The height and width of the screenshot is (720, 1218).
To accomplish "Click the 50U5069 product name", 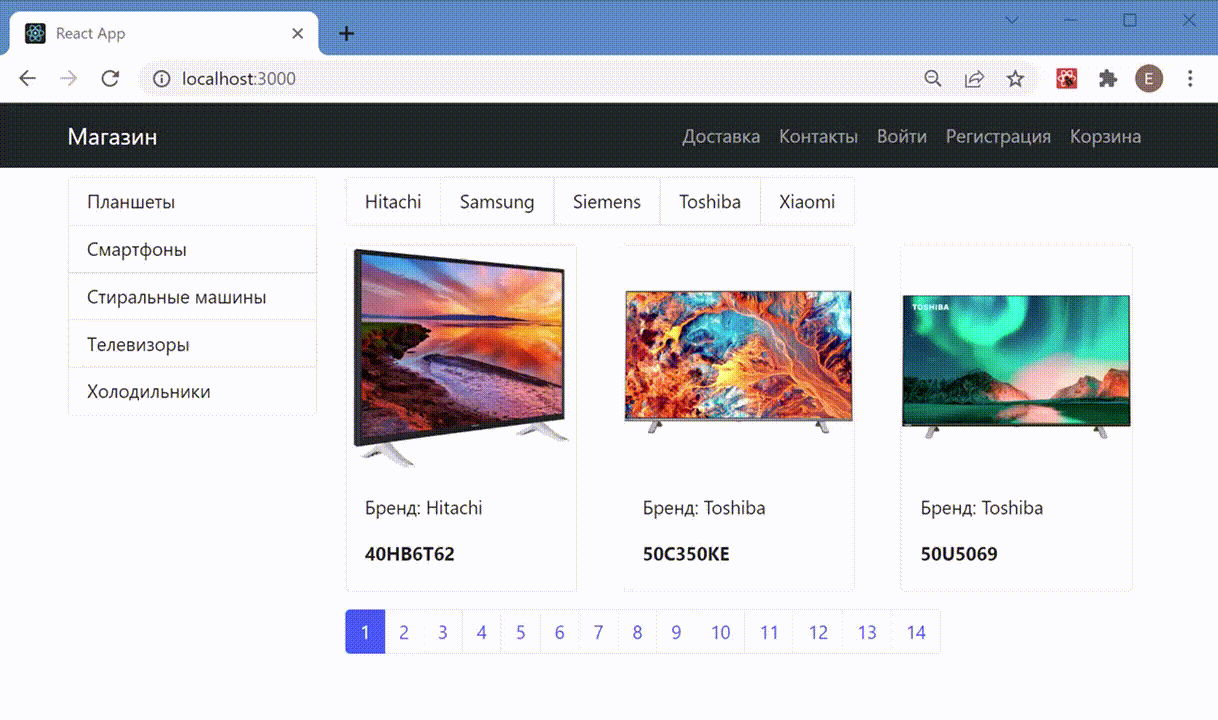I will point(959,554).
